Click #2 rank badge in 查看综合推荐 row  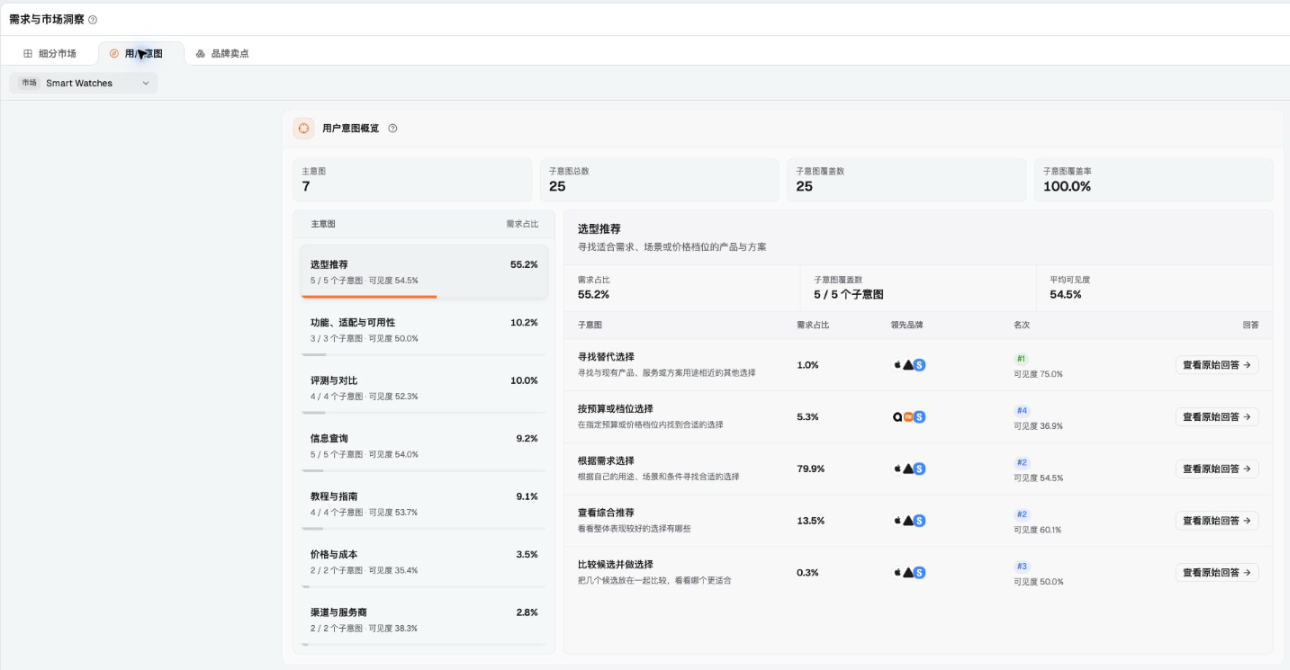point(1022,514)
